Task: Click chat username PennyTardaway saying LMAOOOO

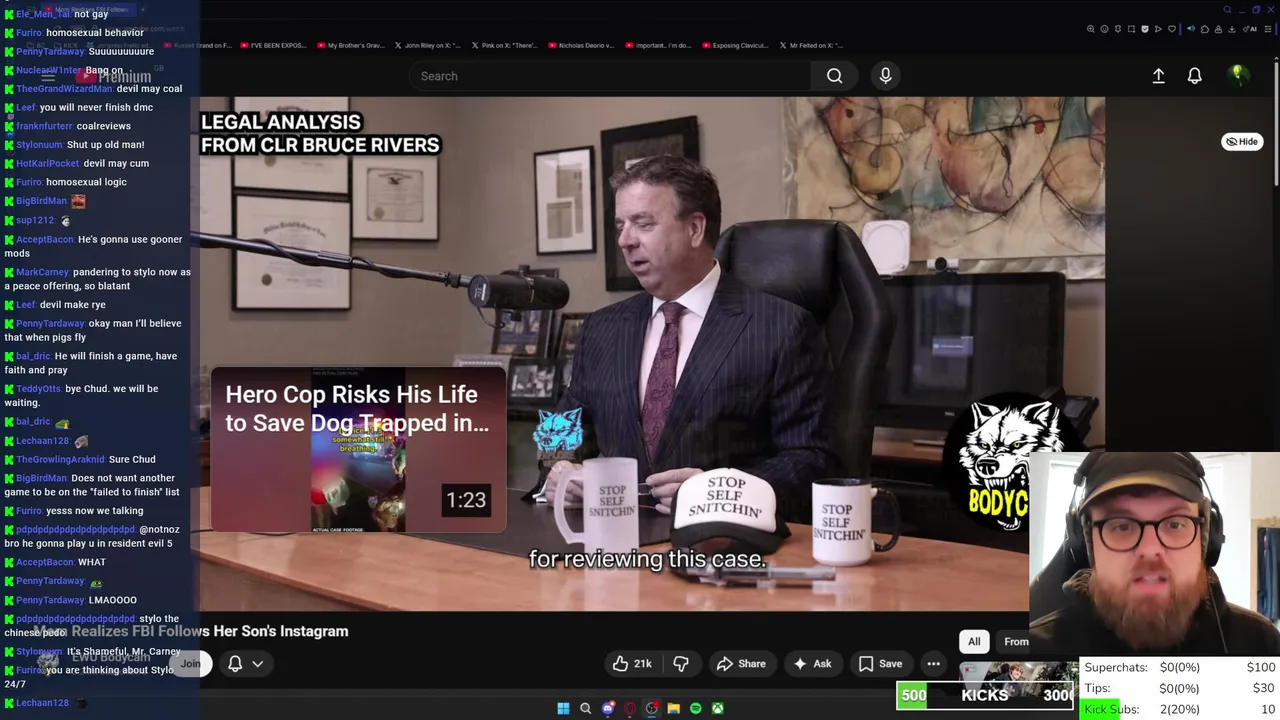Action: (x=50, y=600)
